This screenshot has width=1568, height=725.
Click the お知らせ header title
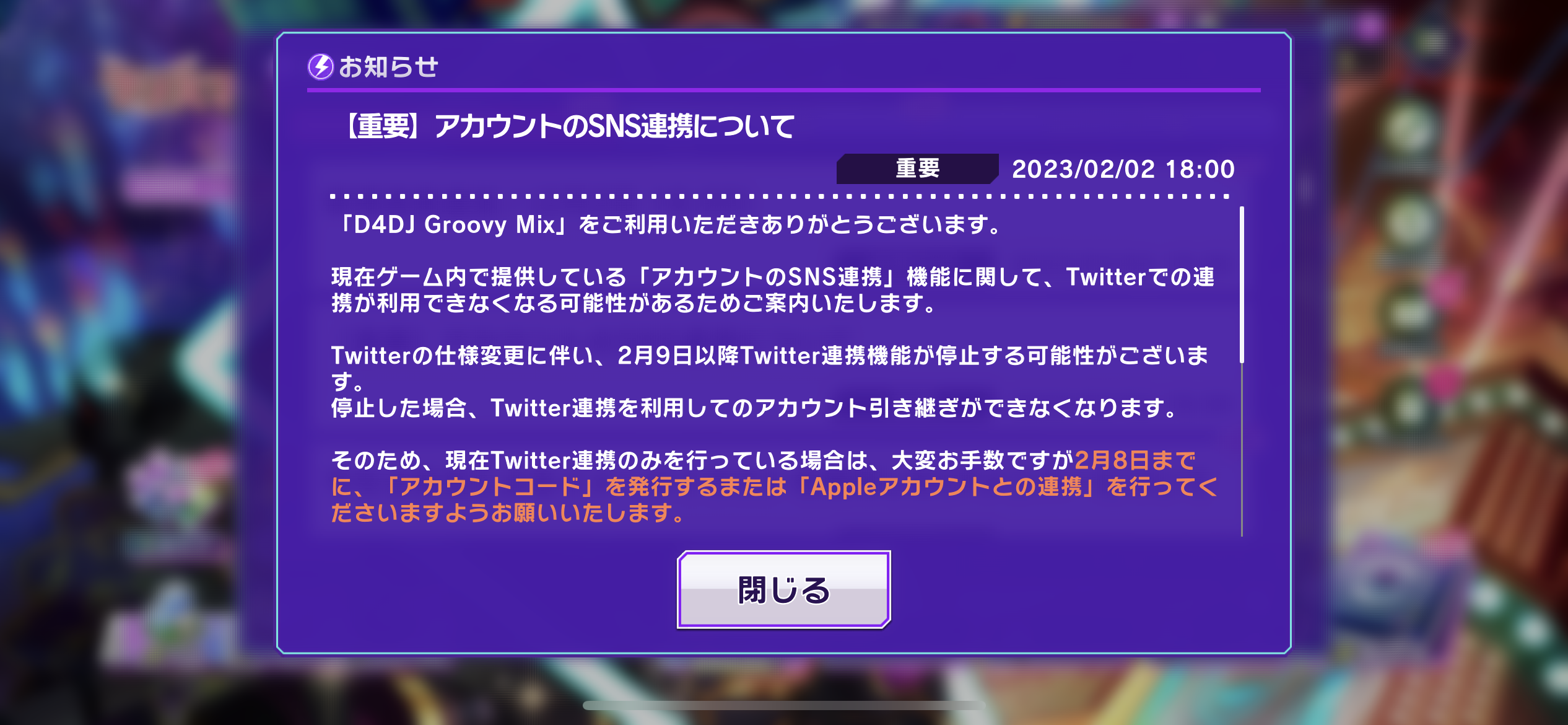[388, 67]
